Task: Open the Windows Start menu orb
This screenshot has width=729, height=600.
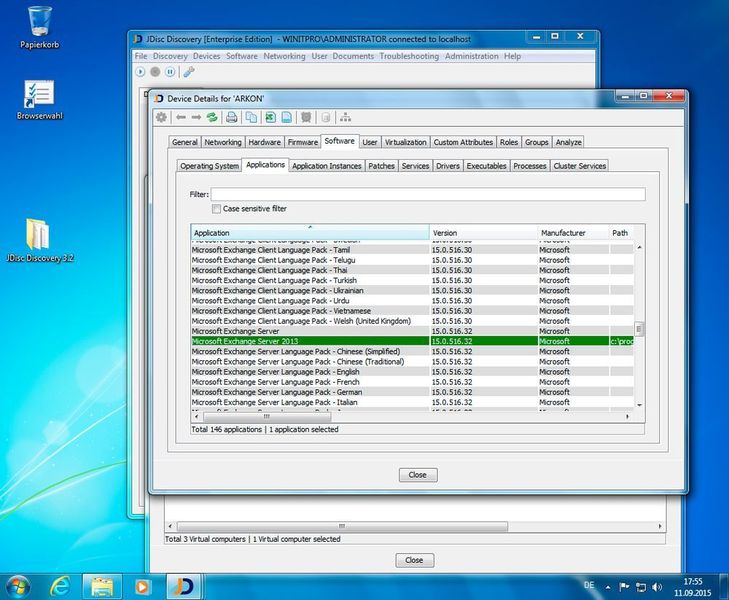Action: [18, 587]
